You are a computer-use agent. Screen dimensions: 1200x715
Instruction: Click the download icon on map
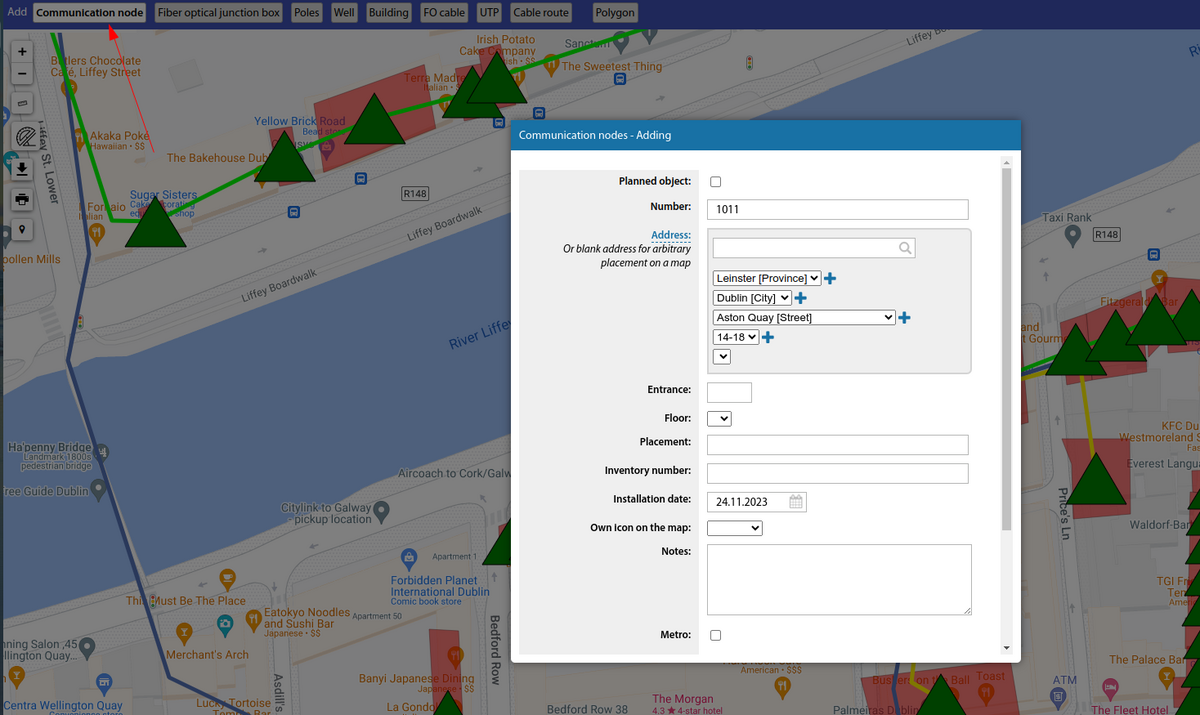click(x=22, y=169)
